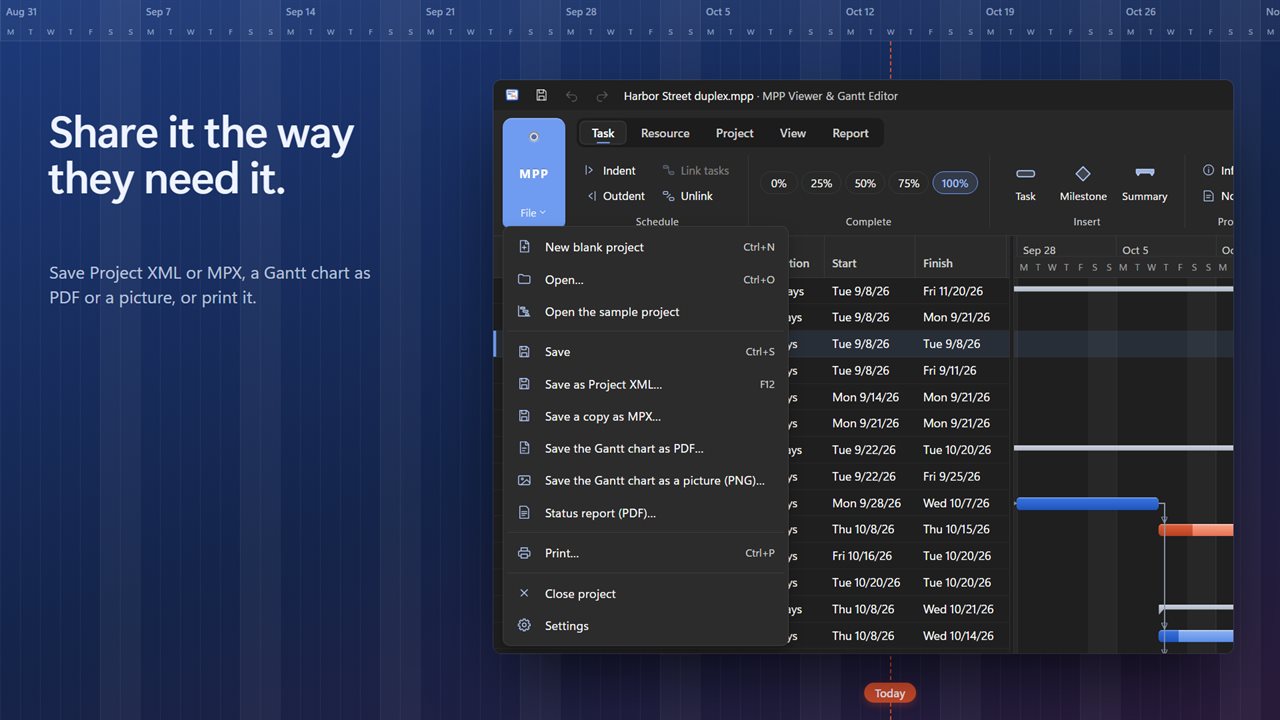Insert a new Task from the ribbon
Viewport: 1280px width, 720px height.
1025,183
